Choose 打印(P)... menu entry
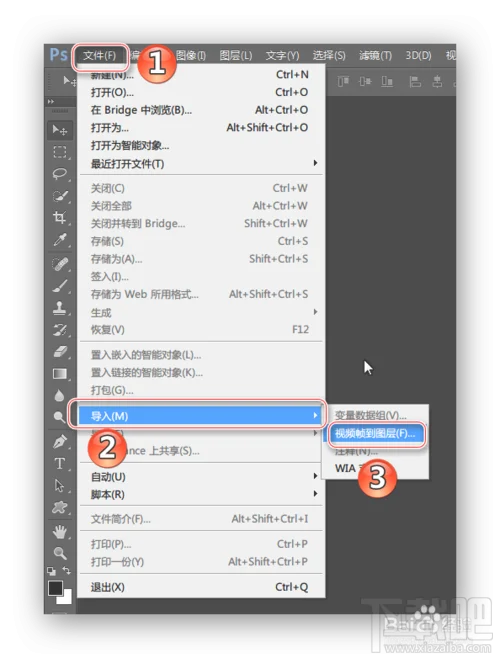This screenshot has height=658, width=500. click(x=200, y=544)
